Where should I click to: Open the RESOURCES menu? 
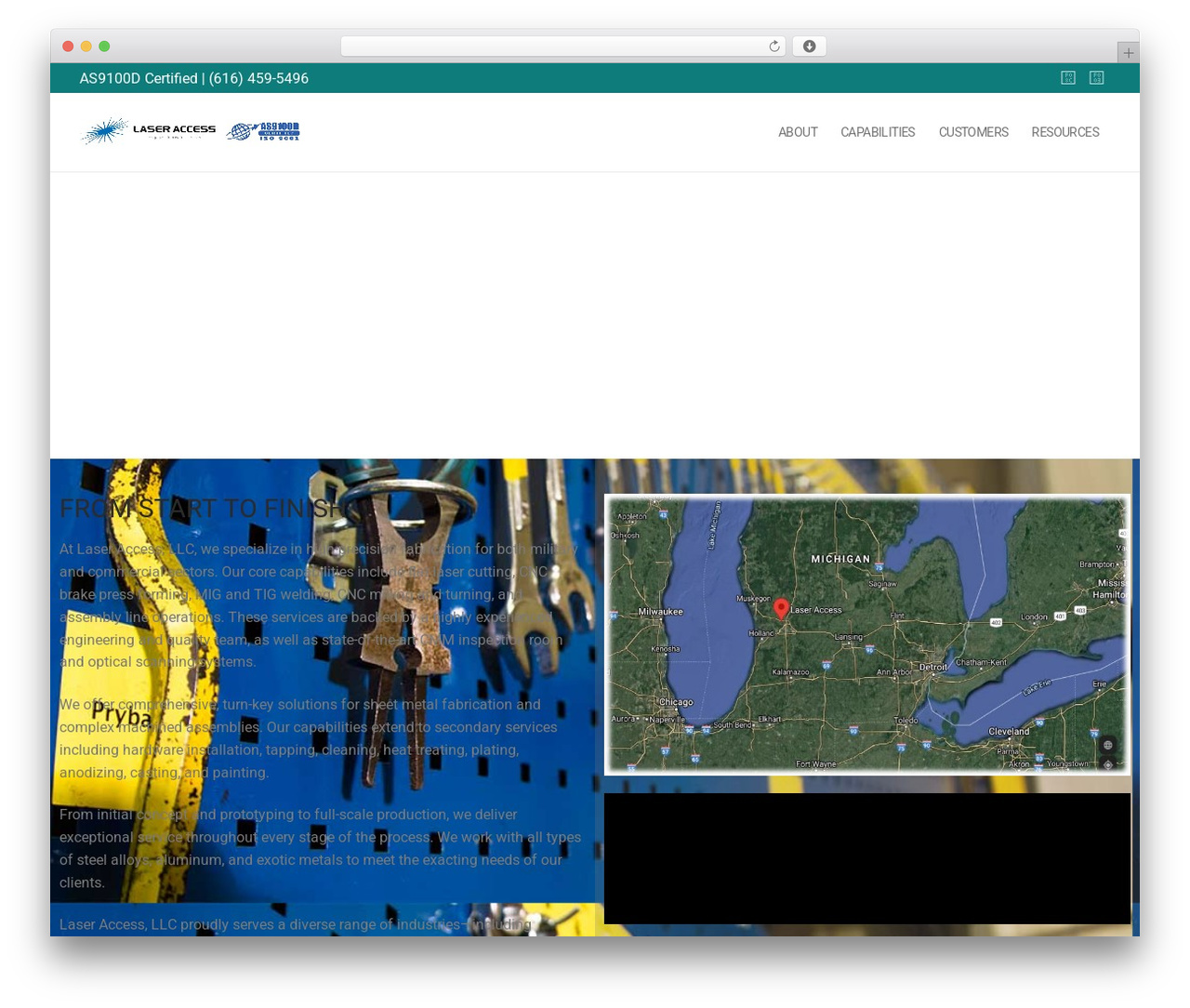[x=1065, y=132]
